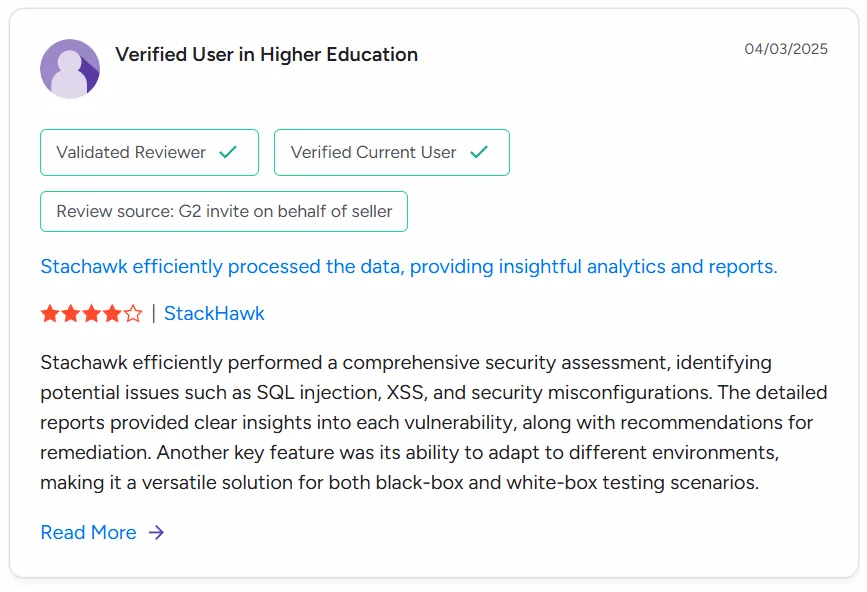This screenshot has height=592, width=867.
Task: Open the StackHawk product link
Action: point(214,314)
